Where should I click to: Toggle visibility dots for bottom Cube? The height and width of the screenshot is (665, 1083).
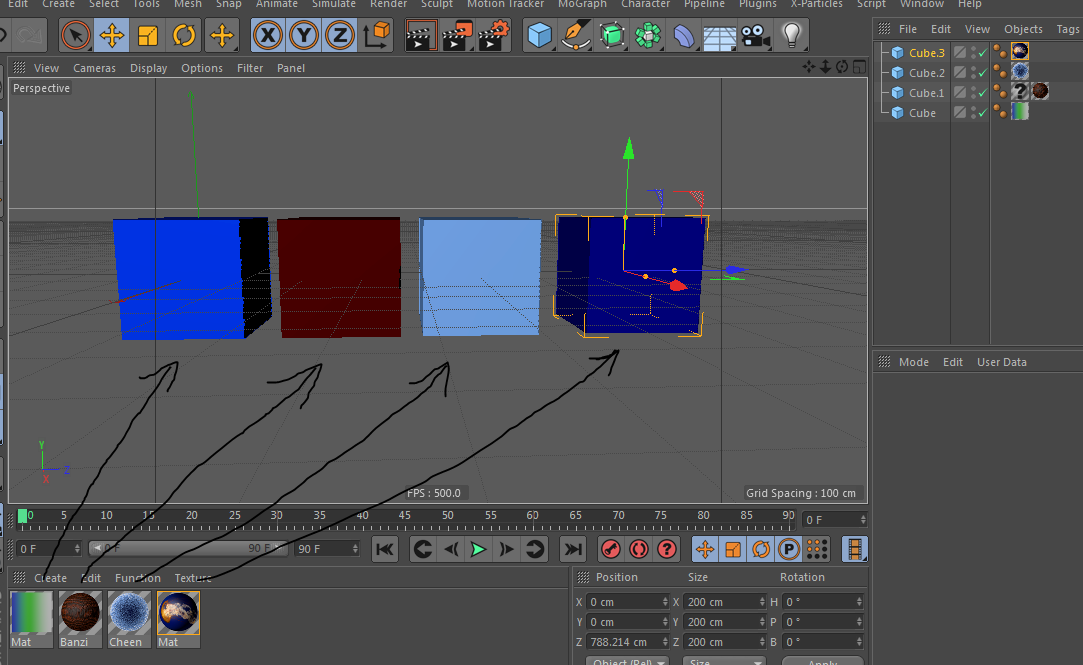(973, 113)
